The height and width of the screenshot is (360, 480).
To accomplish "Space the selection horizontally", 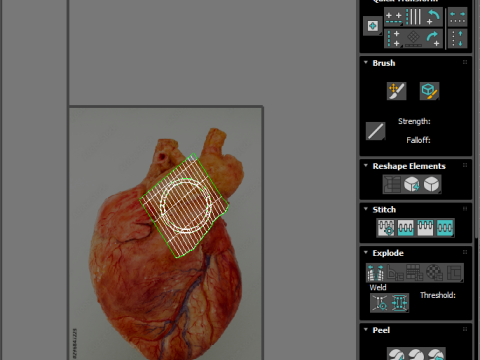I will [457, 18].
